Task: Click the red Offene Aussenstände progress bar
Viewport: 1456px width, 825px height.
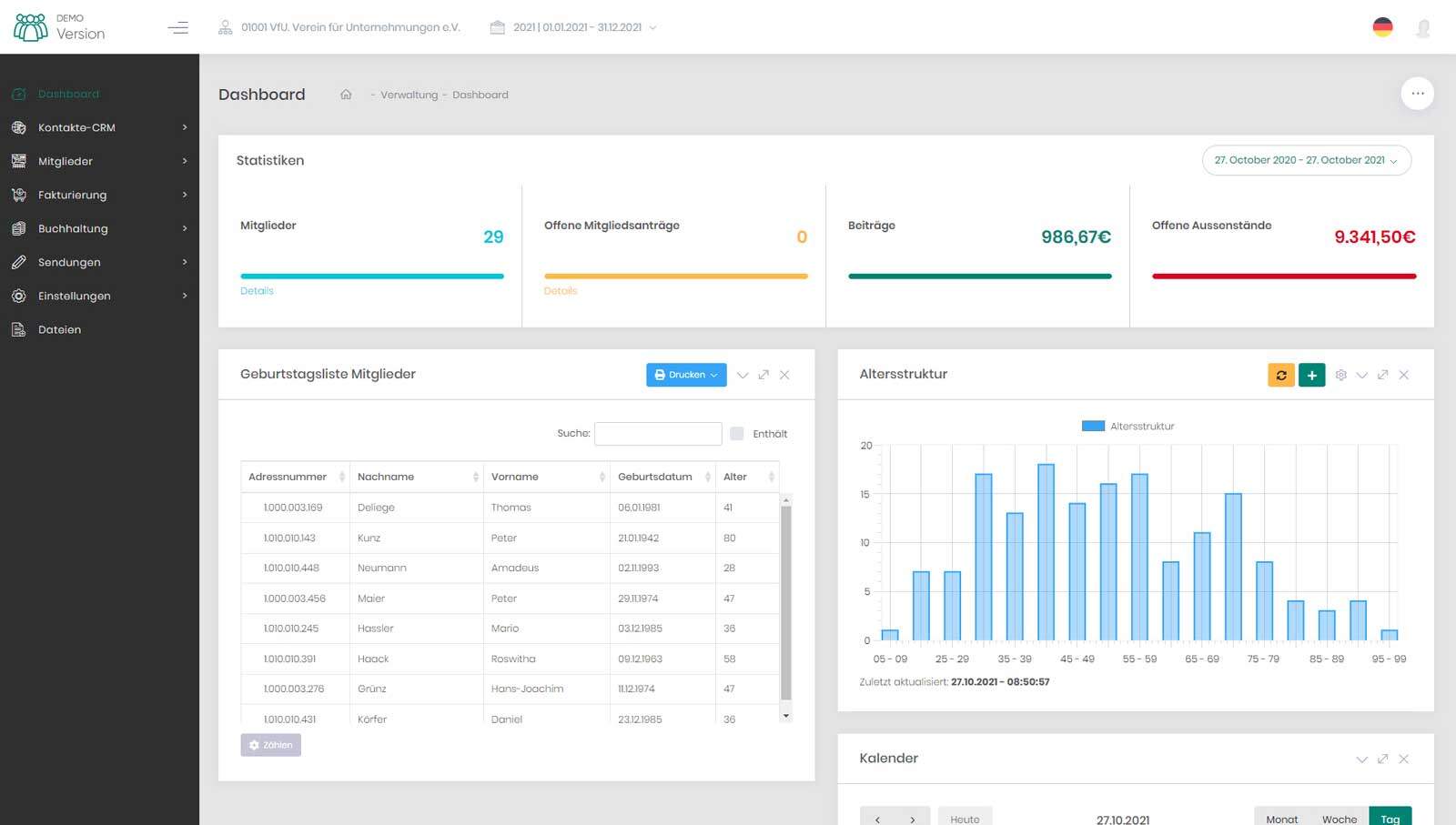Action: coord(1284,276)
